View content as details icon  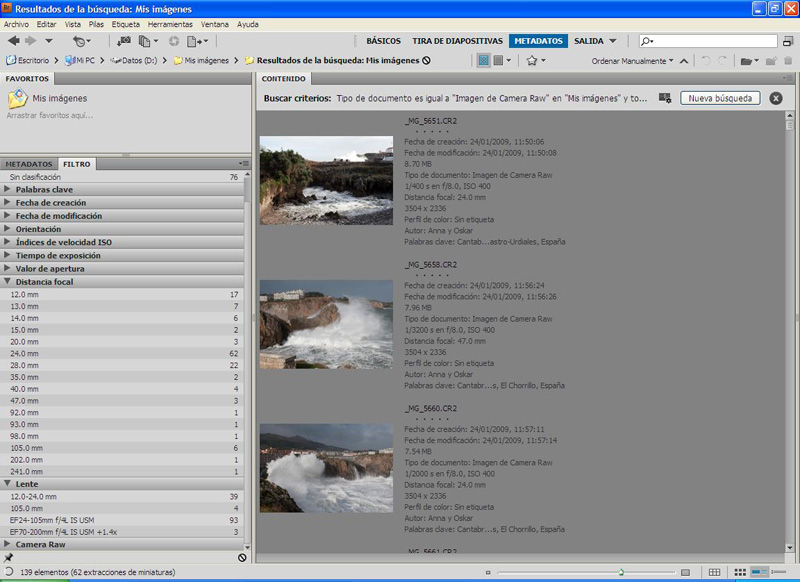pos(759,572)
